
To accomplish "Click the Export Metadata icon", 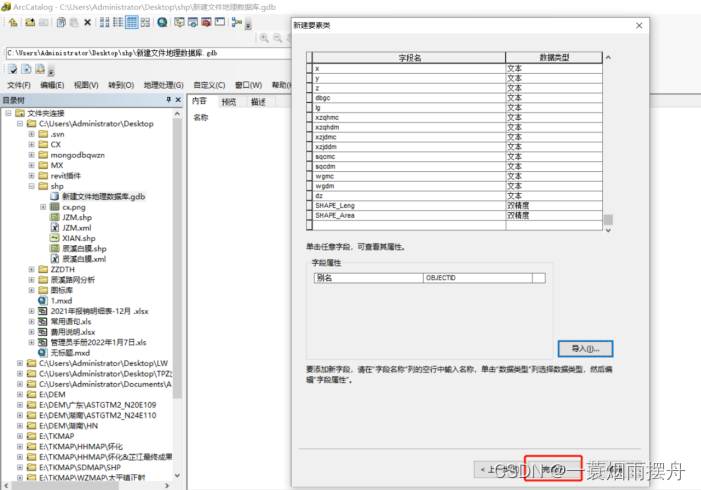I will (x=26, y=69).
